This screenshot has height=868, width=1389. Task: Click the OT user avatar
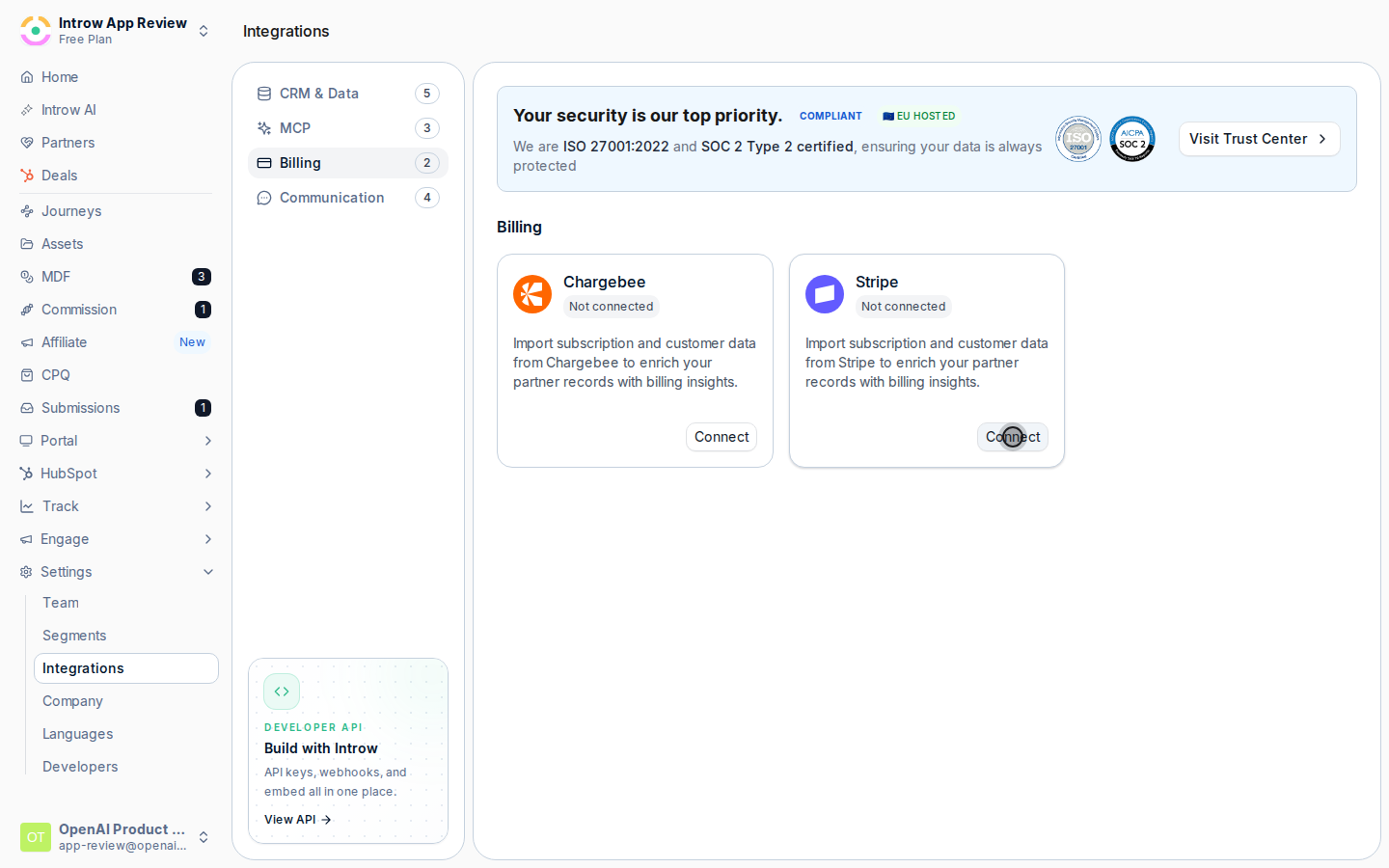click(x=36, y=837)
